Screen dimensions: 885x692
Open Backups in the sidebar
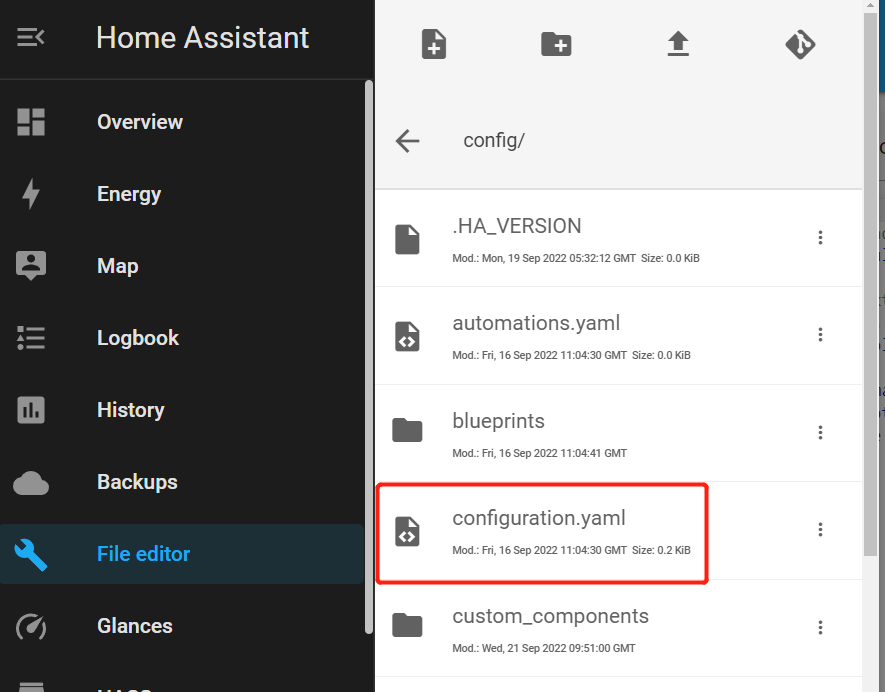coord(182,481)
